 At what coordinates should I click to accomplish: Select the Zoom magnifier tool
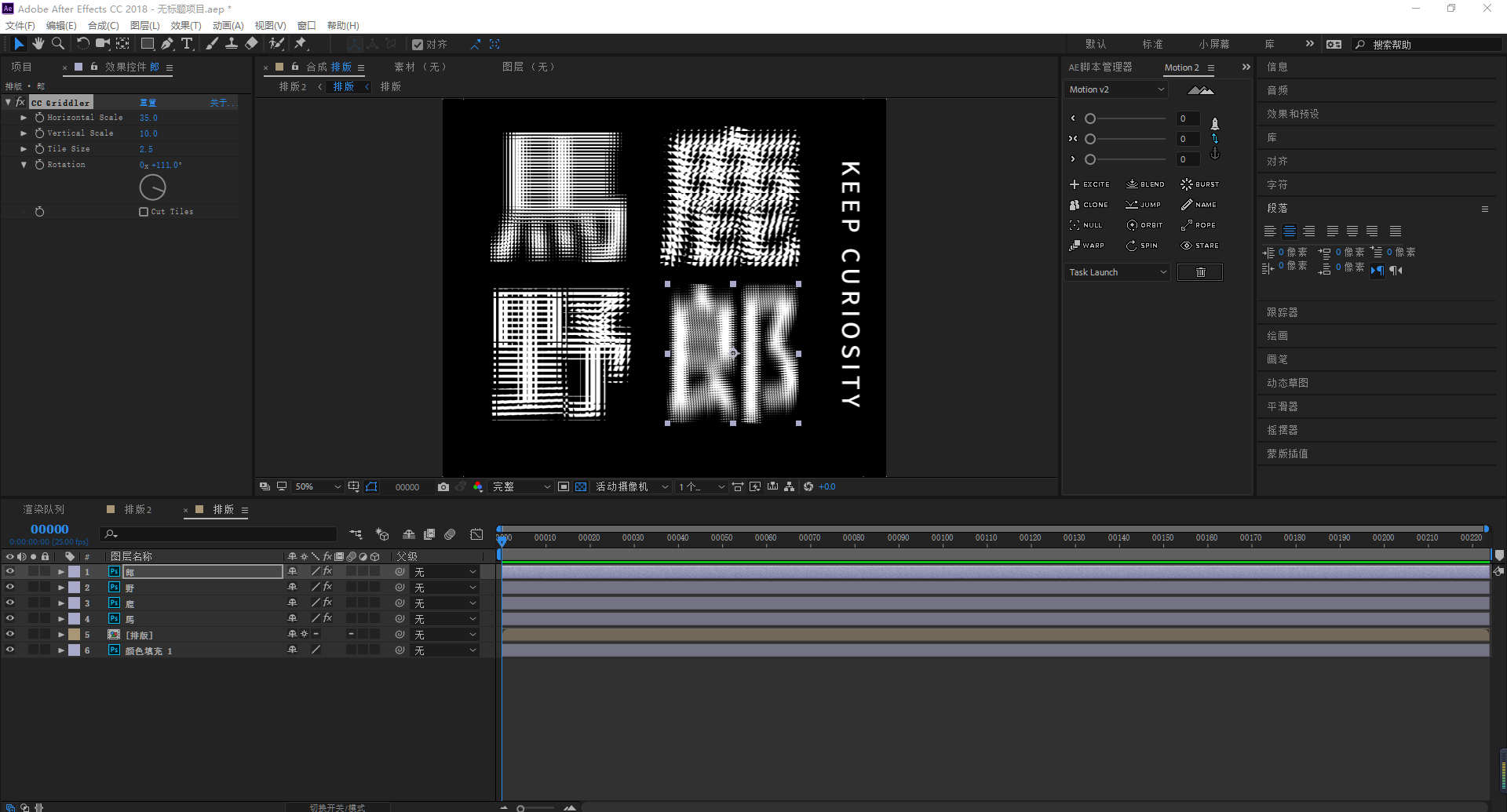pyautogui.click(x=58, y=44)
